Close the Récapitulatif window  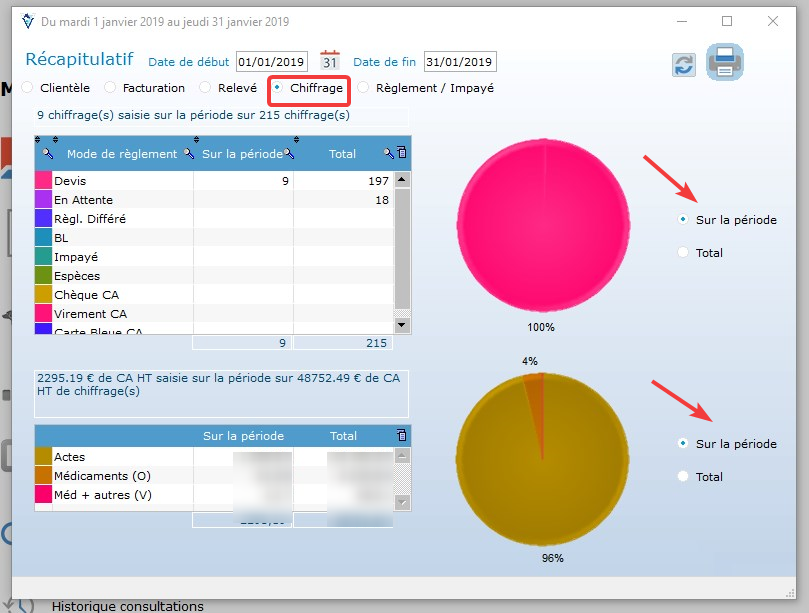(x=773, y=21)
